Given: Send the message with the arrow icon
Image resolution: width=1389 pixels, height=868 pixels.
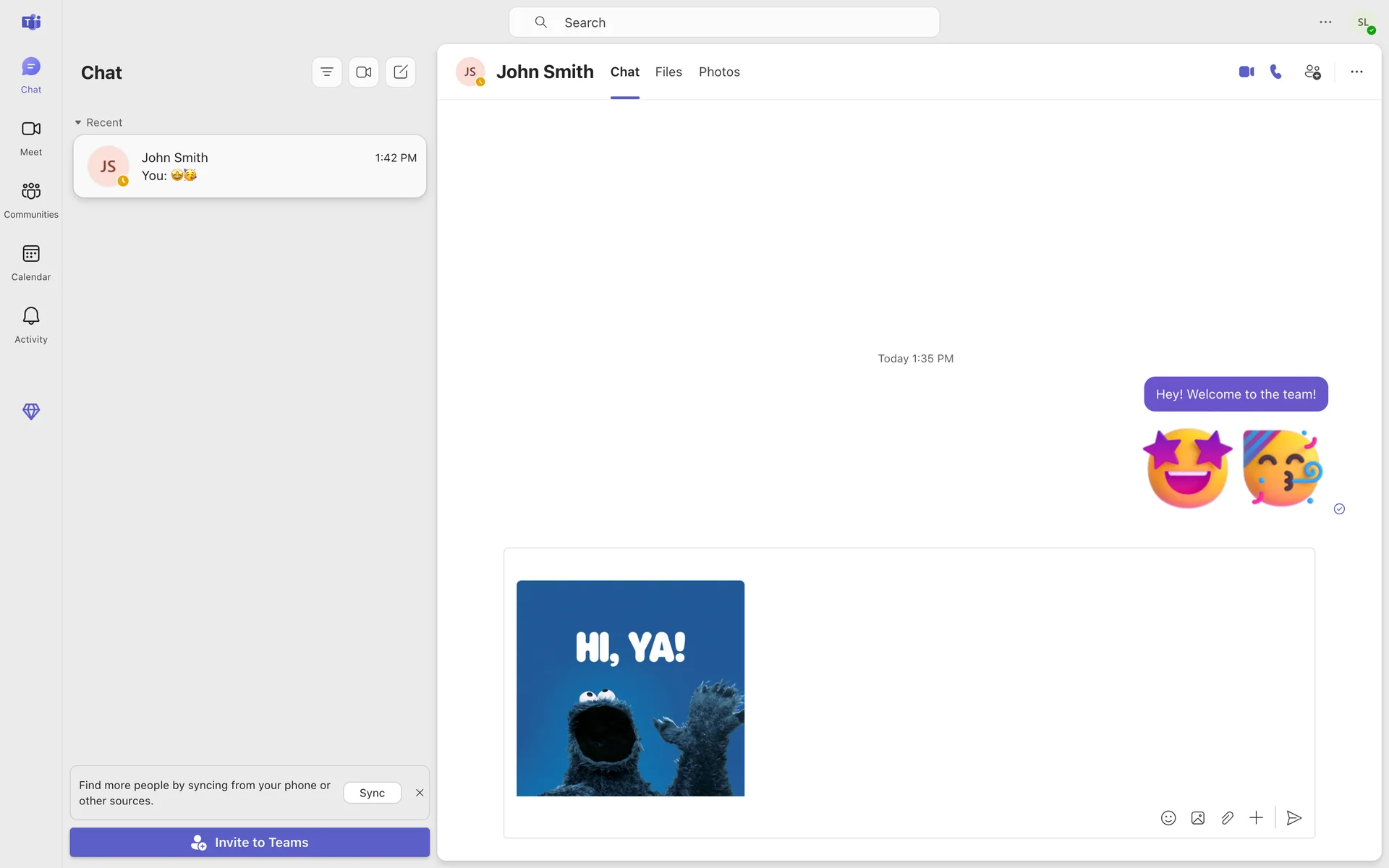Looking at the screenshot, I should coord(1294,818).
